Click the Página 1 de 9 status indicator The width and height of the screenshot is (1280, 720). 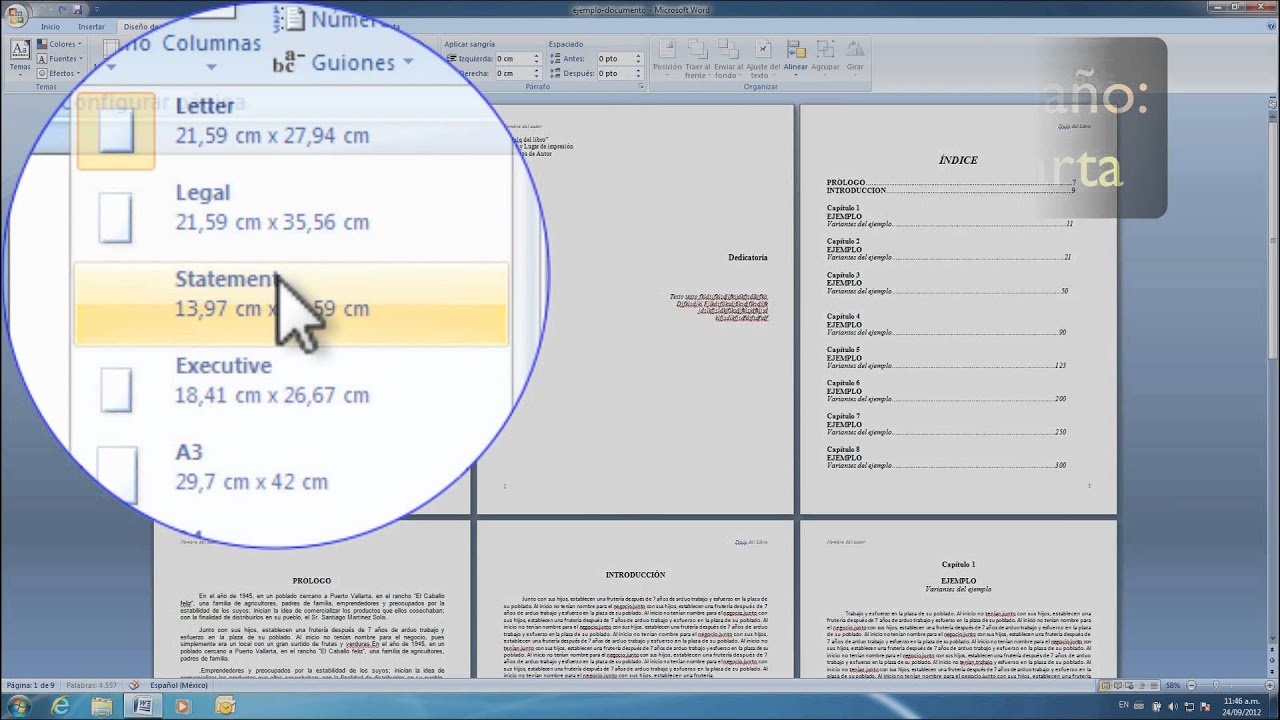click(x=32, y=685)
